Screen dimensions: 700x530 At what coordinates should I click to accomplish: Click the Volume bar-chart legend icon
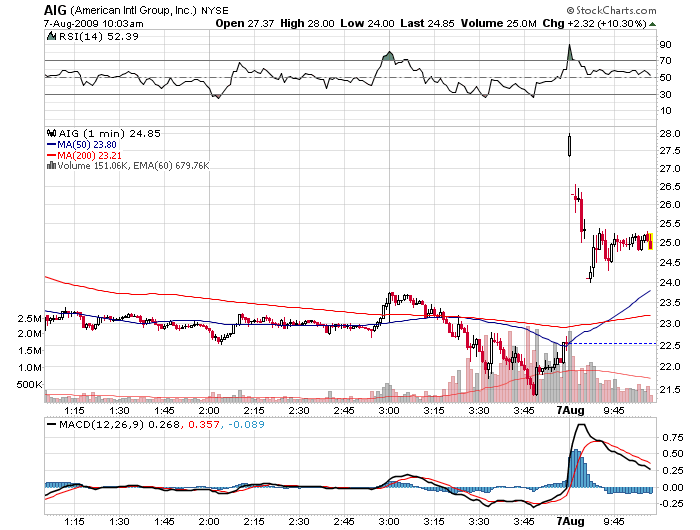pyautogui.click(x=51, y=166)
